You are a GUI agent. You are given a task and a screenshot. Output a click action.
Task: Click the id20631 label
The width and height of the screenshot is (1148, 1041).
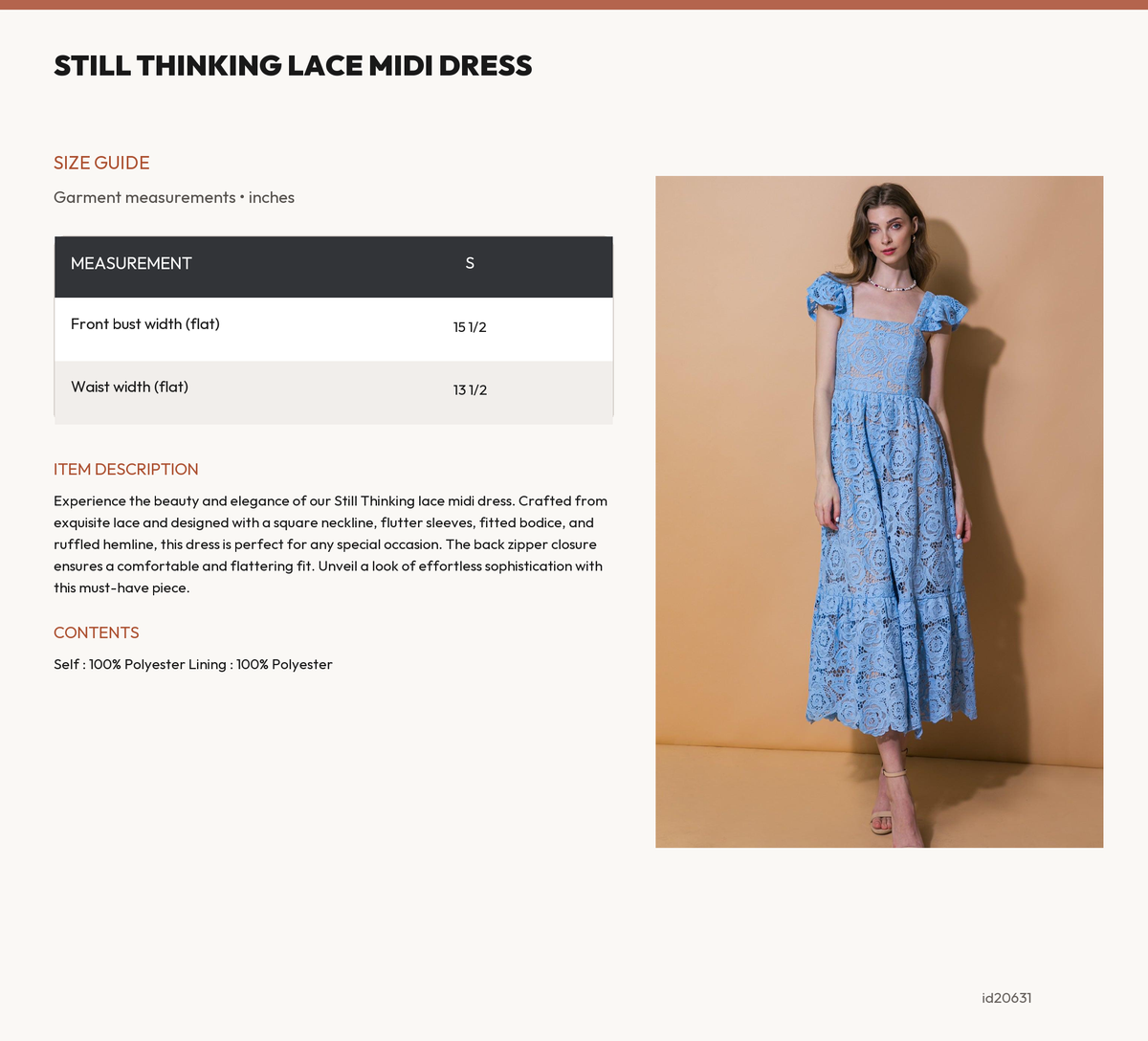pos(1006,998)
